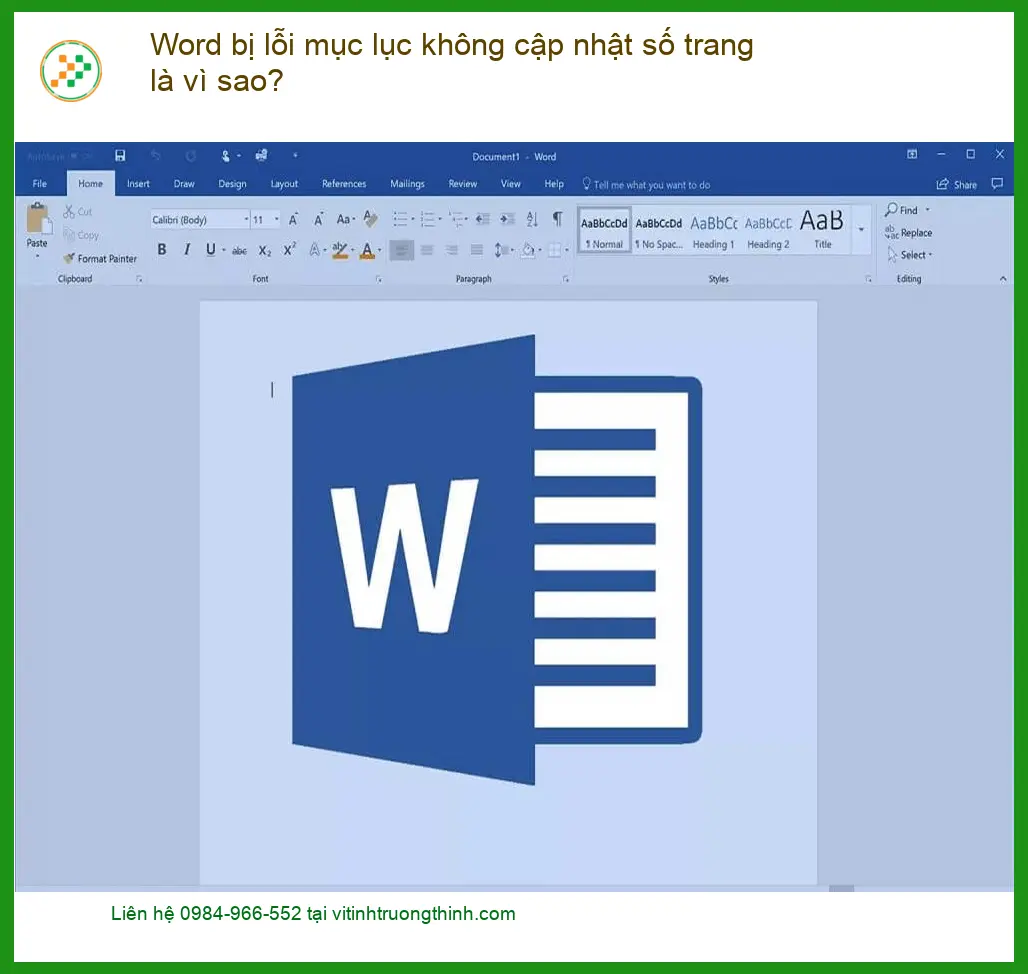
Task: Apply the Heading 1 style
Action: tap(713, 230)
